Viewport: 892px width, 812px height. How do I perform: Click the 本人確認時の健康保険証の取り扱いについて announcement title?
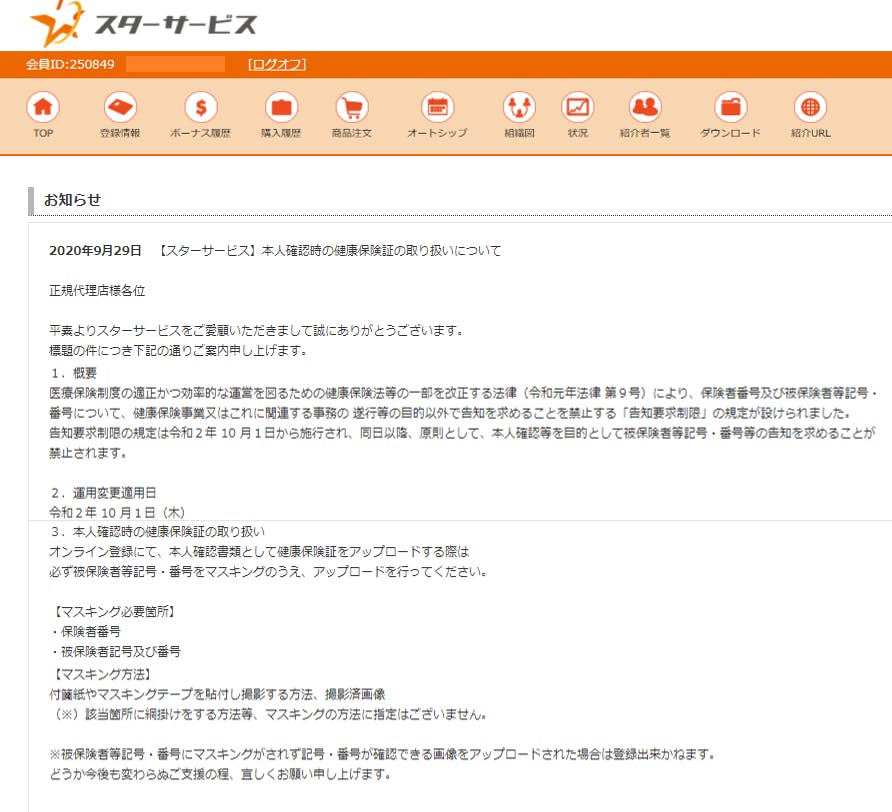(381, 251)
